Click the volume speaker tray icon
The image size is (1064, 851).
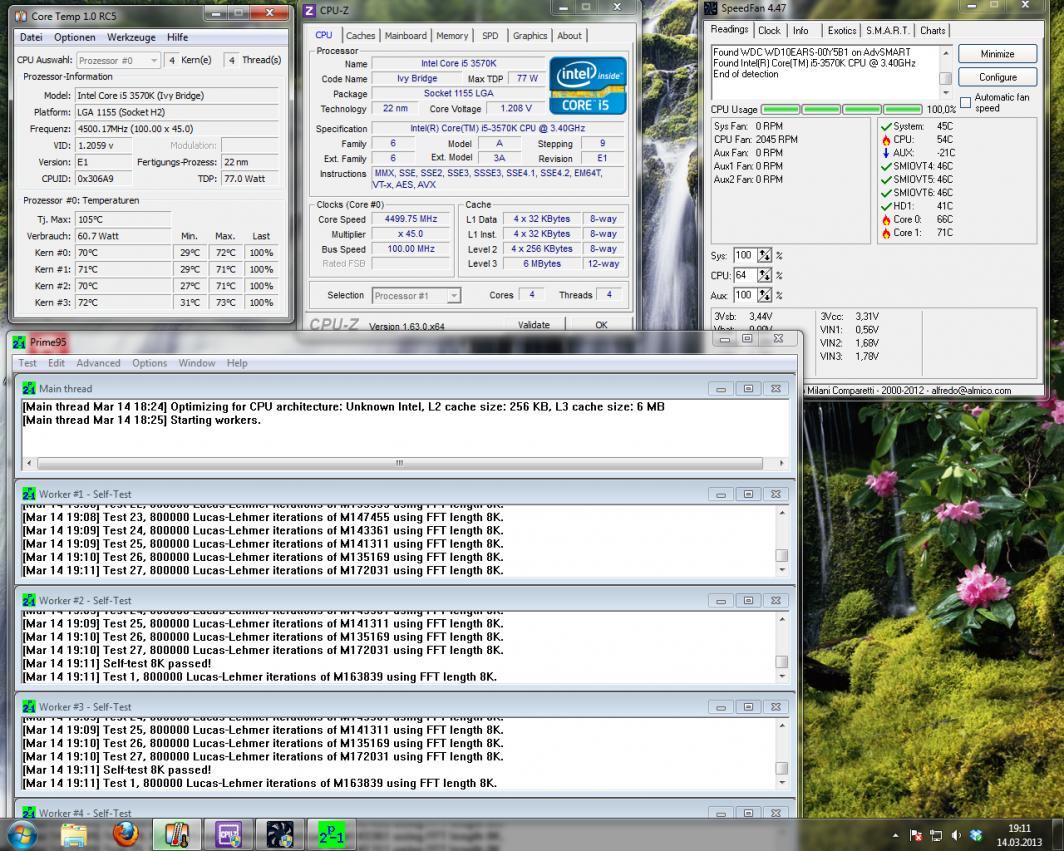(x=956, y=835)
